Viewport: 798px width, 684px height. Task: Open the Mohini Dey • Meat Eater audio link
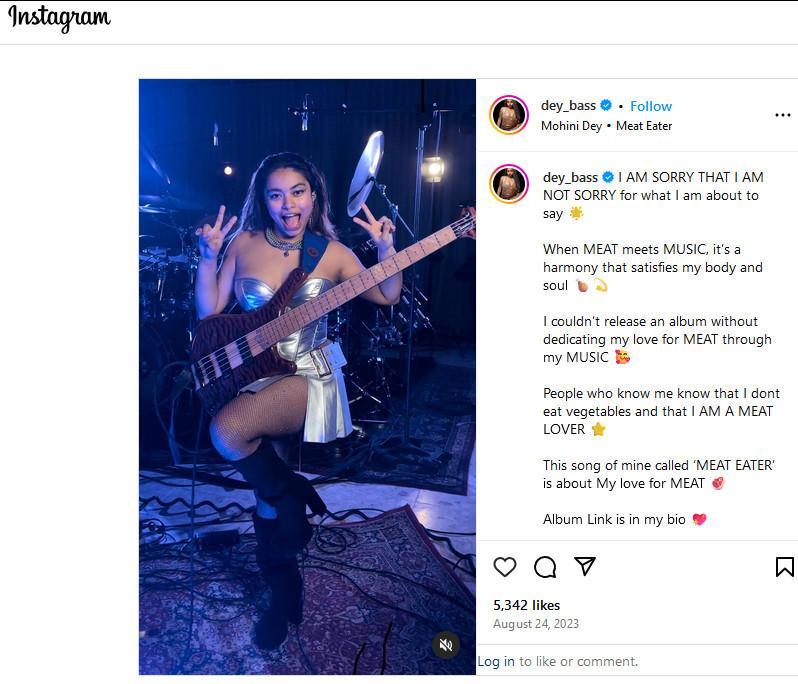[607, 126]
